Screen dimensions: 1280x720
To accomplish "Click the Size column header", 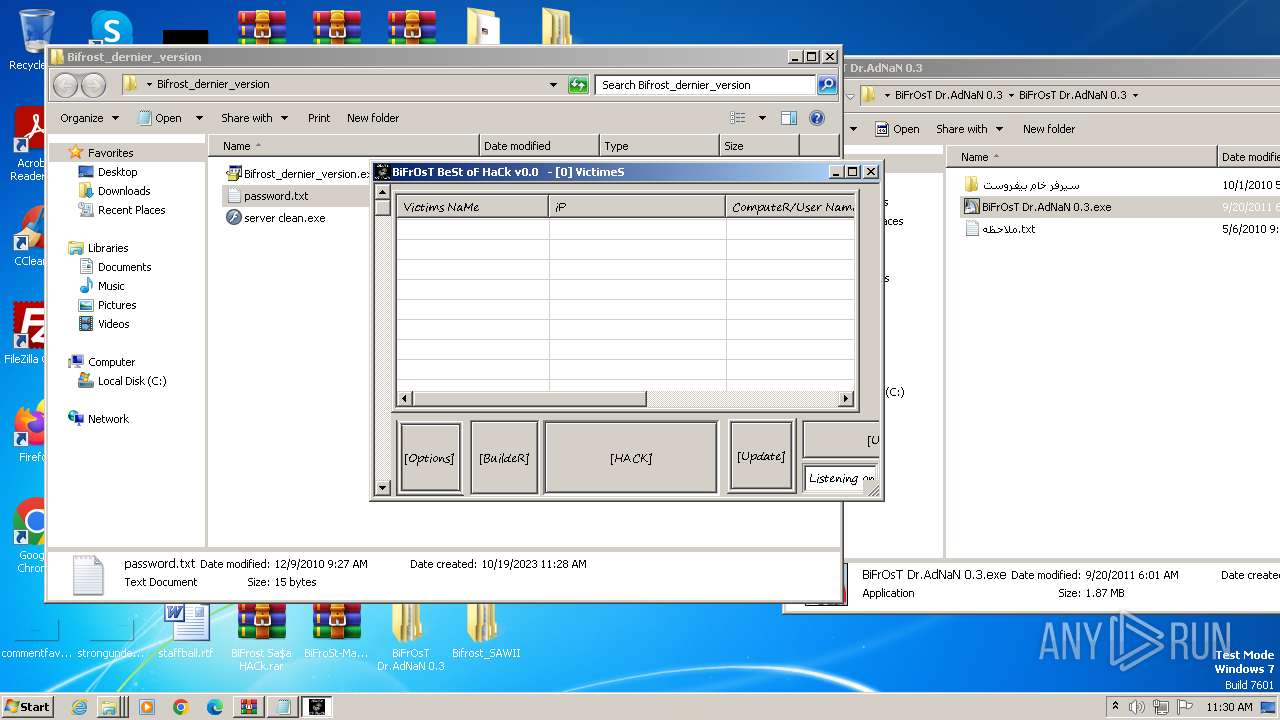I will (759, 146).
